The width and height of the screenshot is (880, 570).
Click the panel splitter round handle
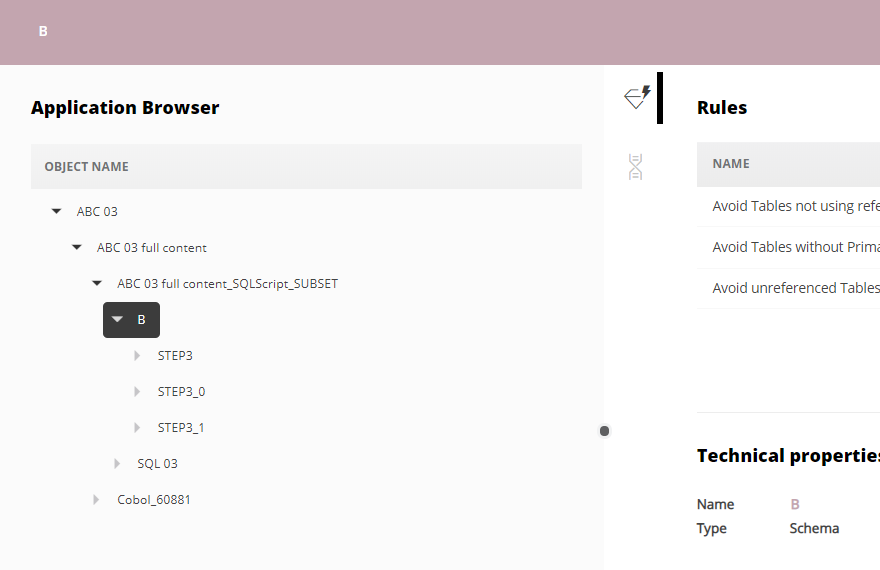click(604, 431)
